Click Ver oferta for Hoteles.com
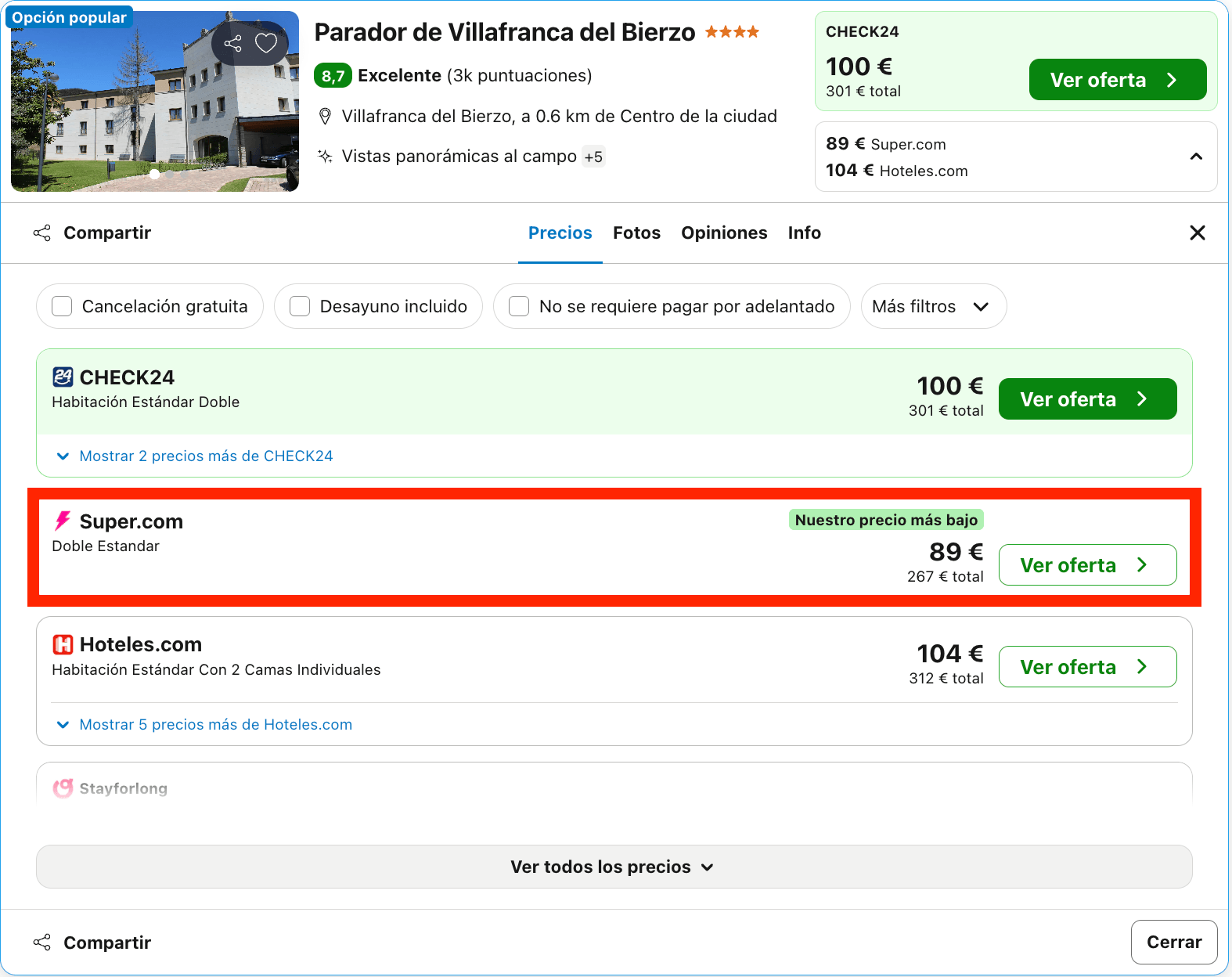This screenshot has height=977, width=1232. pos(1087,667)
